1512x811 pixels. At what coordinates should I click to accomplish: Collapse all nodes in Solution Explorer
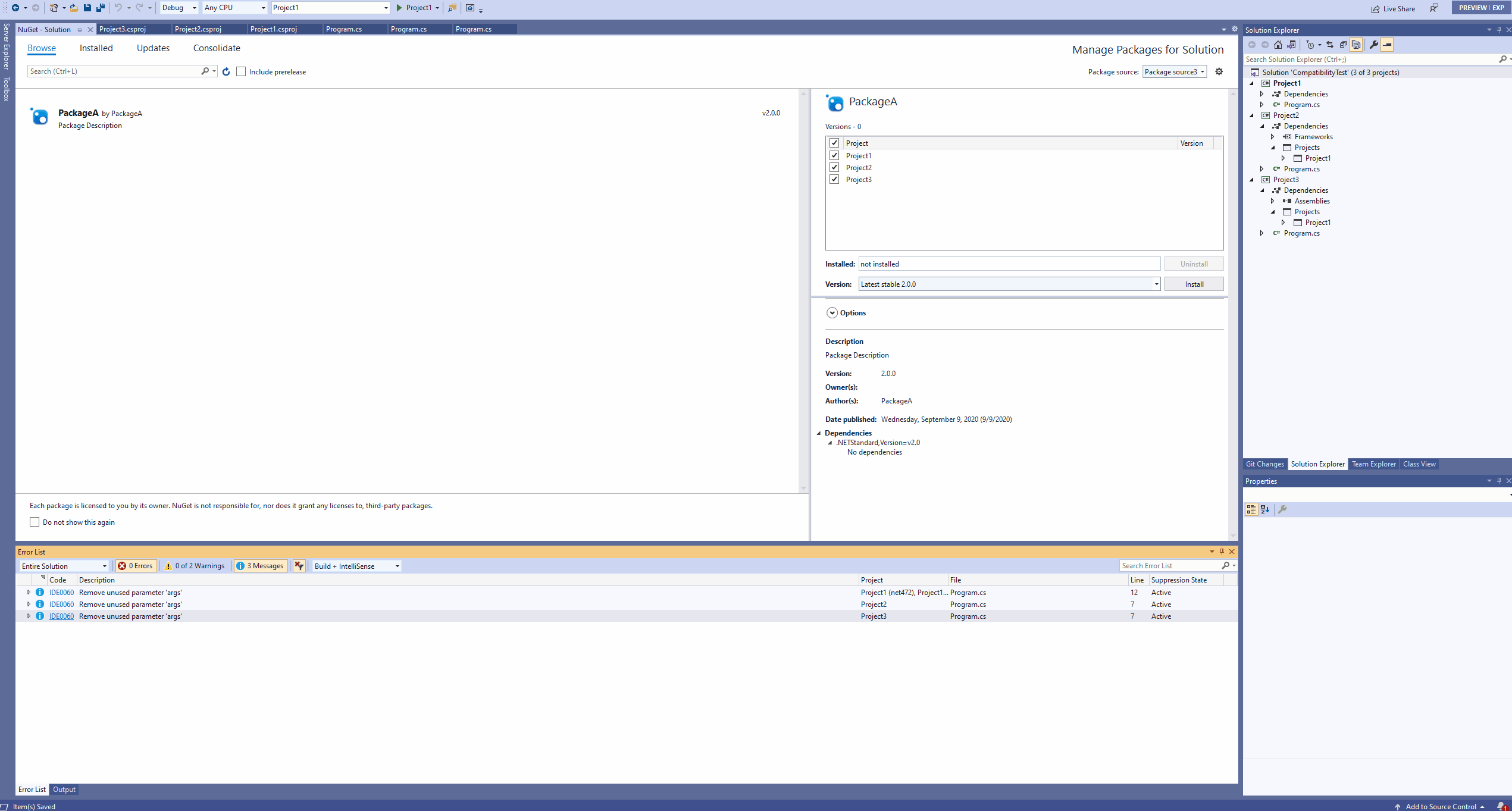[x=1342, y=44]
